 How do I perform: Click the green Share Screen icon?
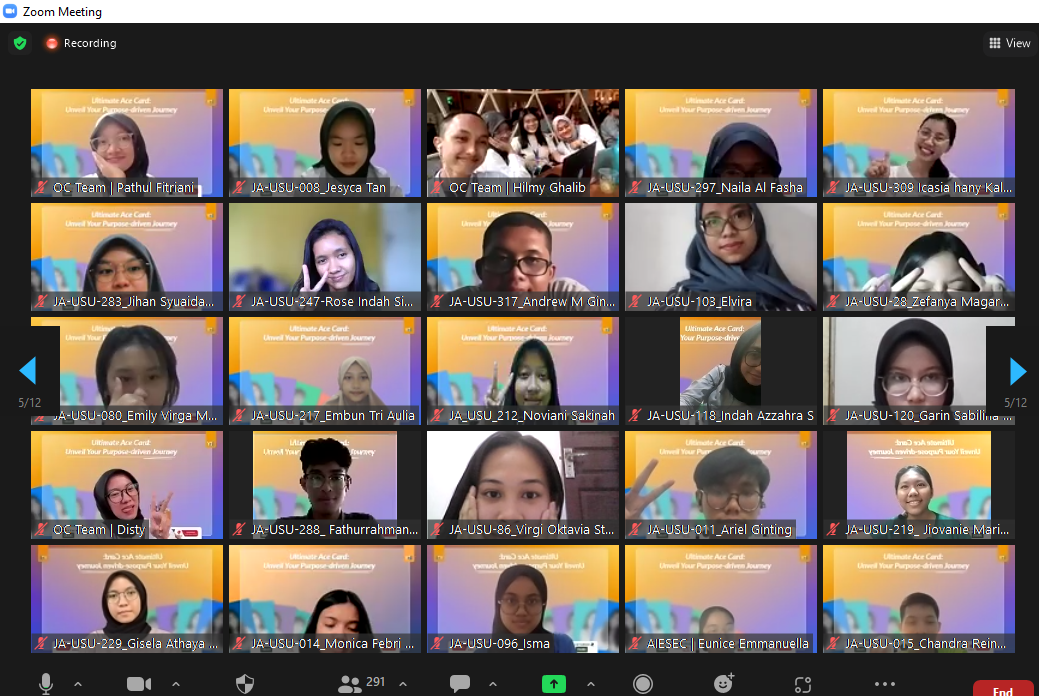coord(553,684)
